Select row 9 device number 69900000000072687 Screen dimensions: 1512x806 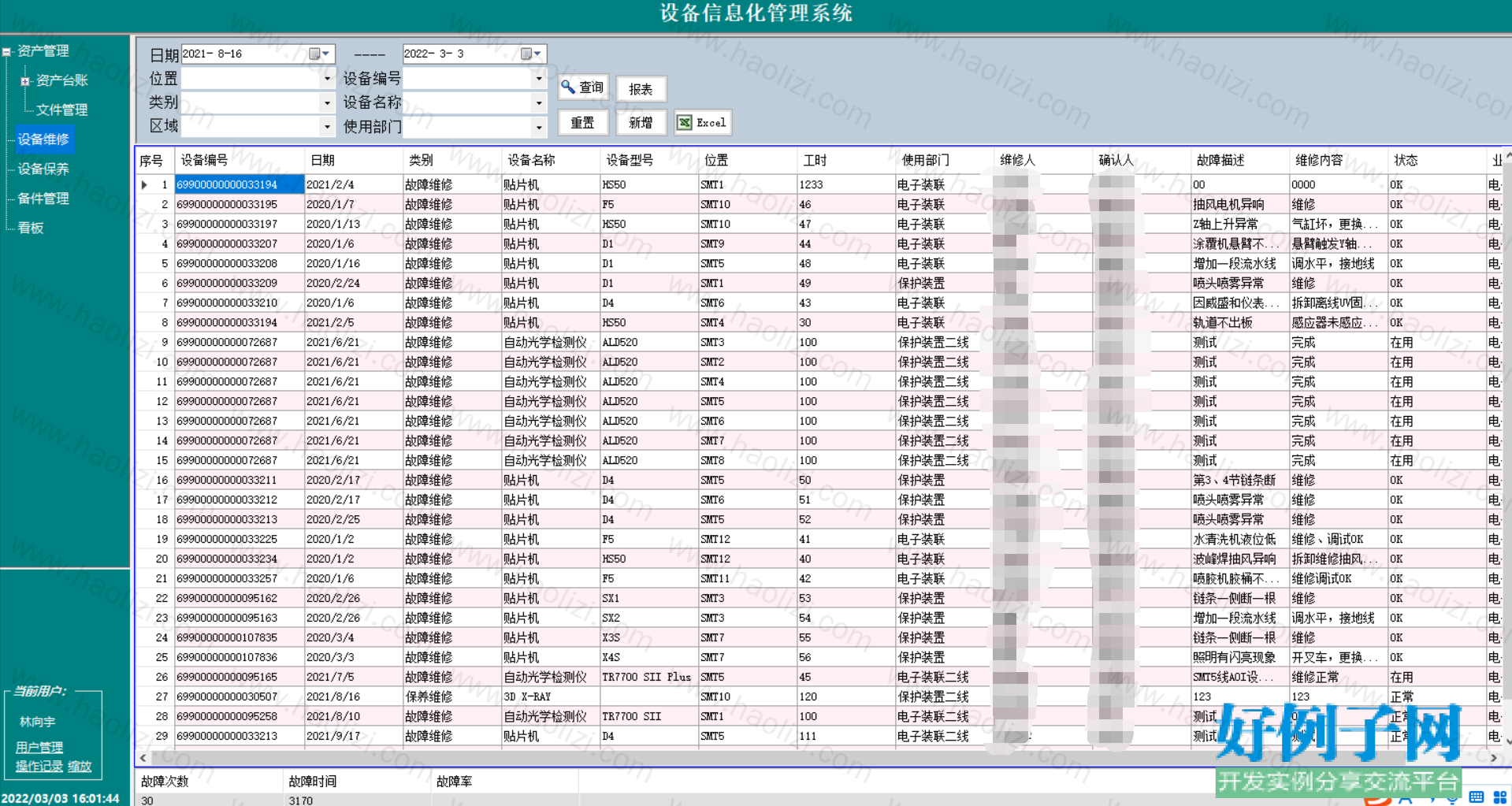(240, 342)
